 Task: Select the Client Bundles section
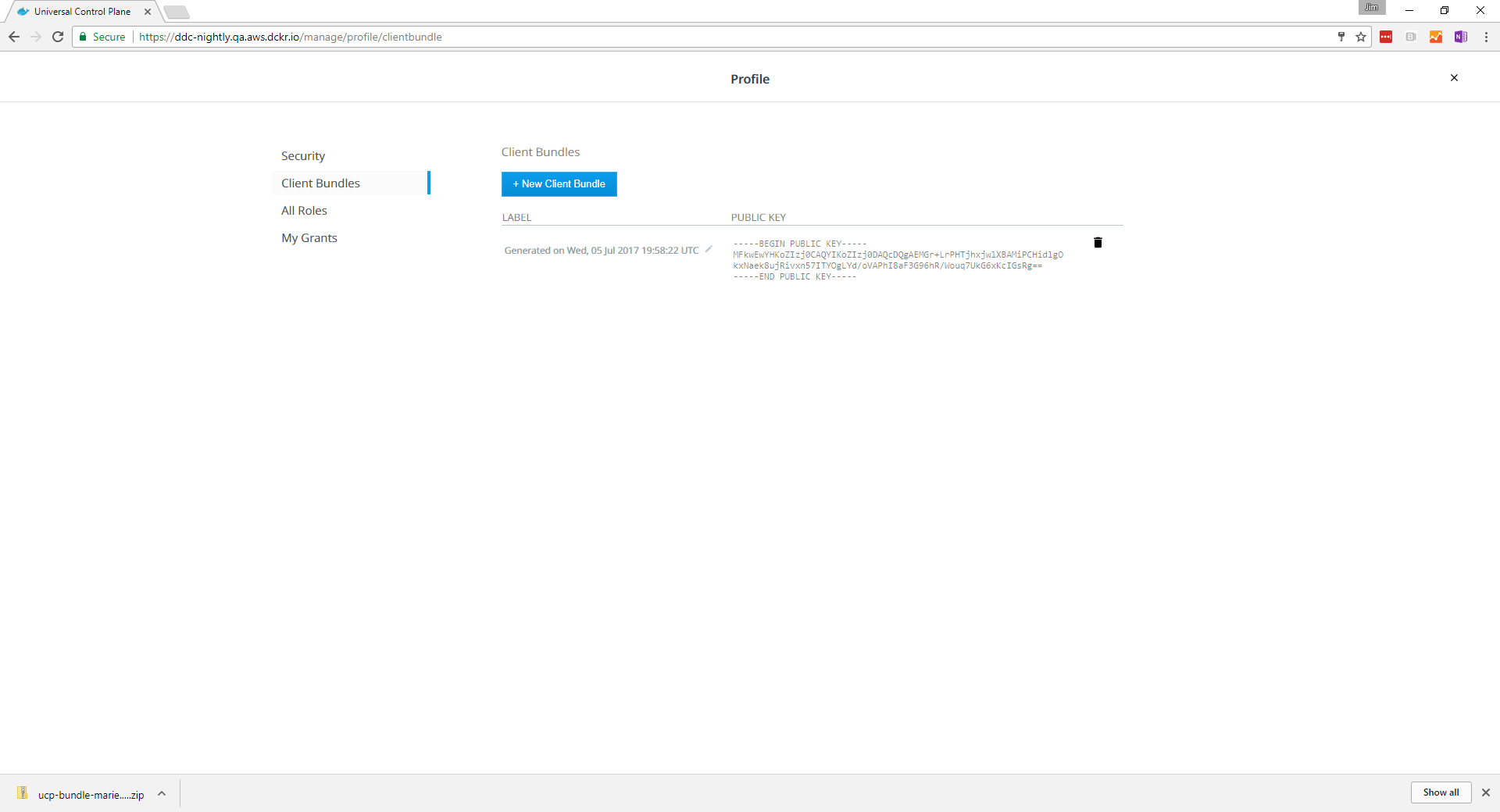[x=320, y=183]
